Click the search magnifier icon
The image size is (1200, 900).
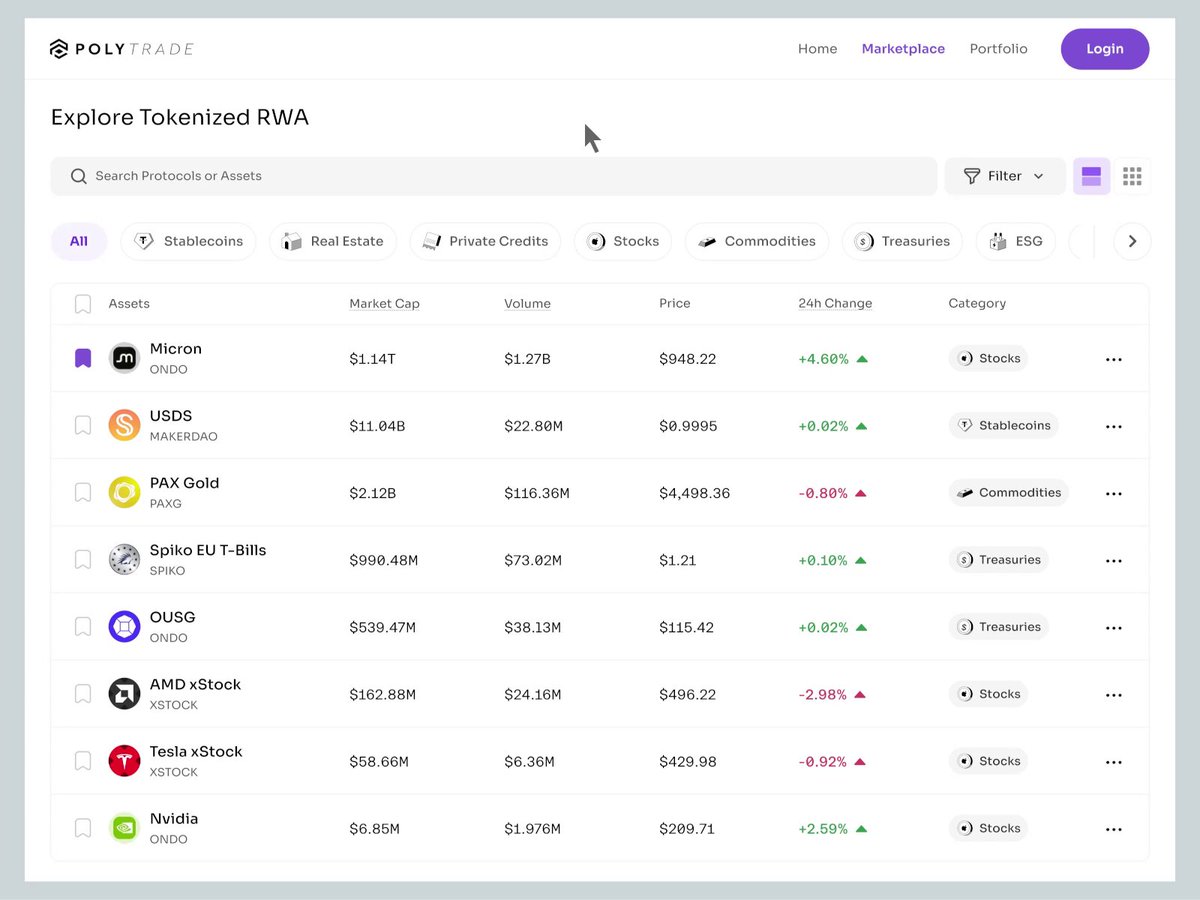[79, 176]
